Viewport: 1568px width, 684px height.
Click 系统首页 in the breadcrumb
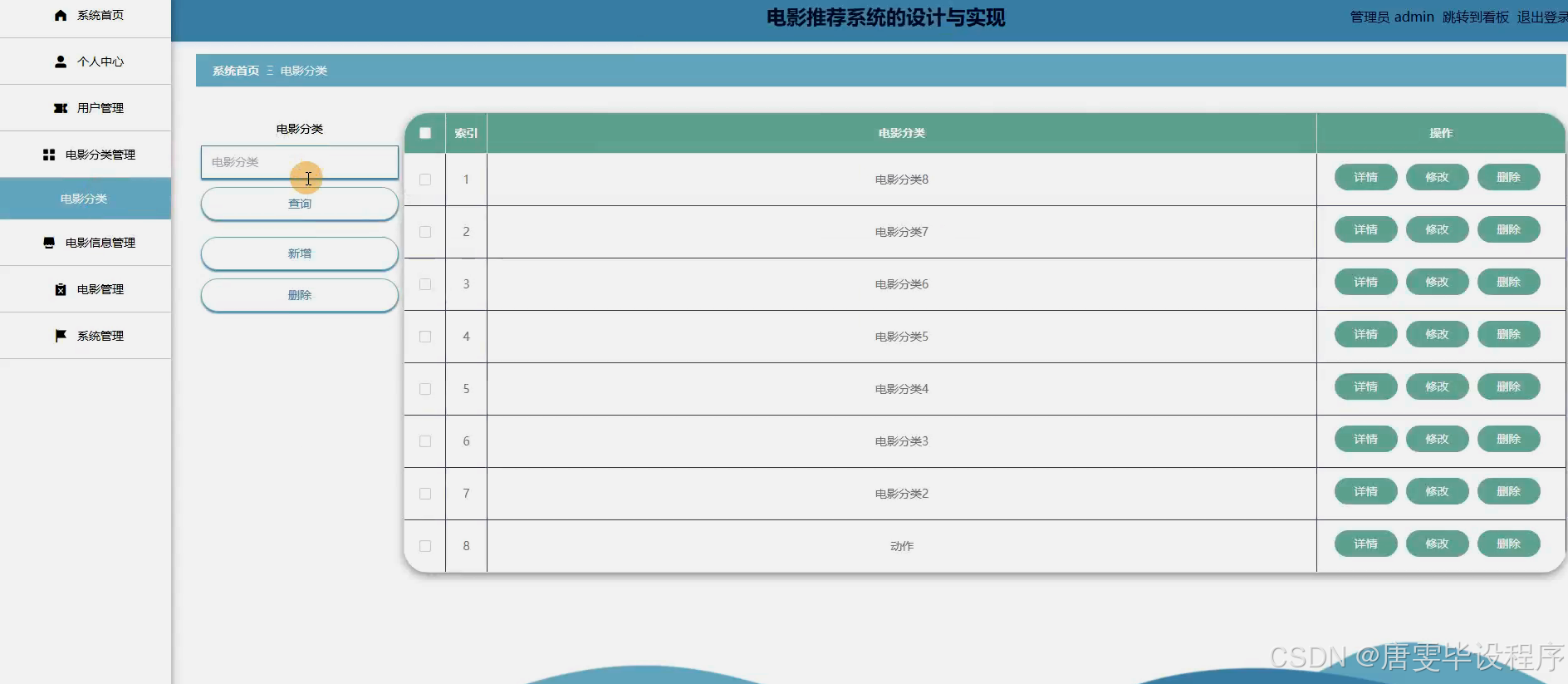[x=236, y=71]
